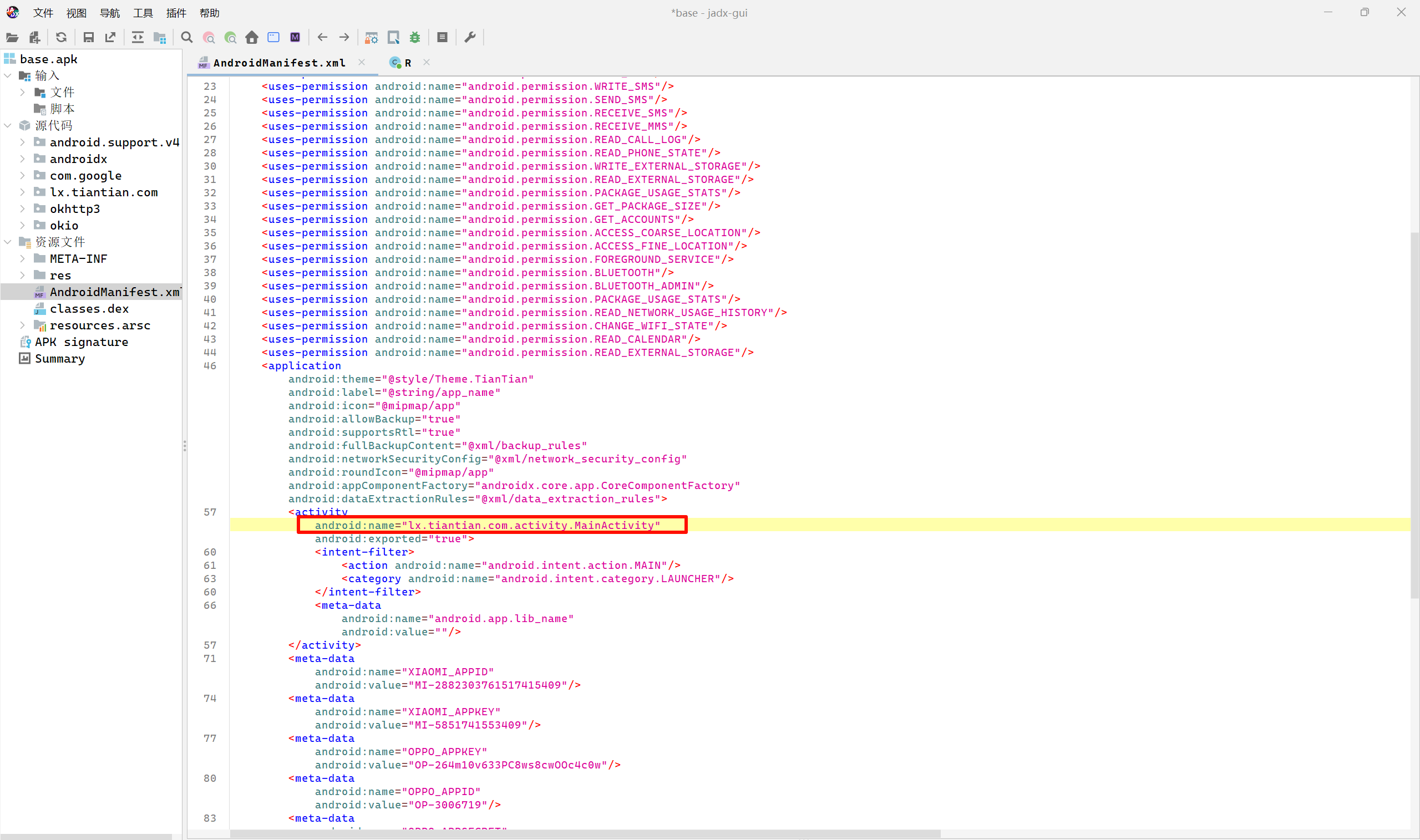Toggle the flatten packages icon
Screen dimensions: 1420x840
[160, 38]
